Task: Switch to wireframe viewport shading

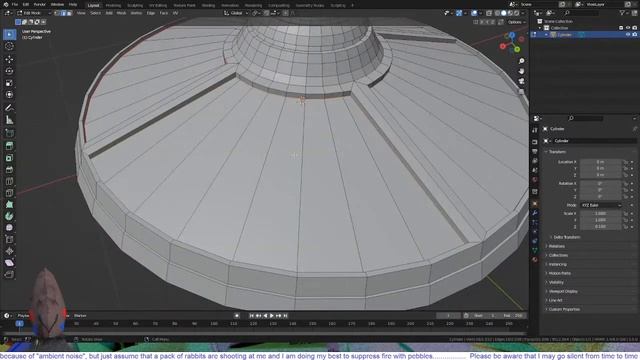Action: [x=498, y=13]
